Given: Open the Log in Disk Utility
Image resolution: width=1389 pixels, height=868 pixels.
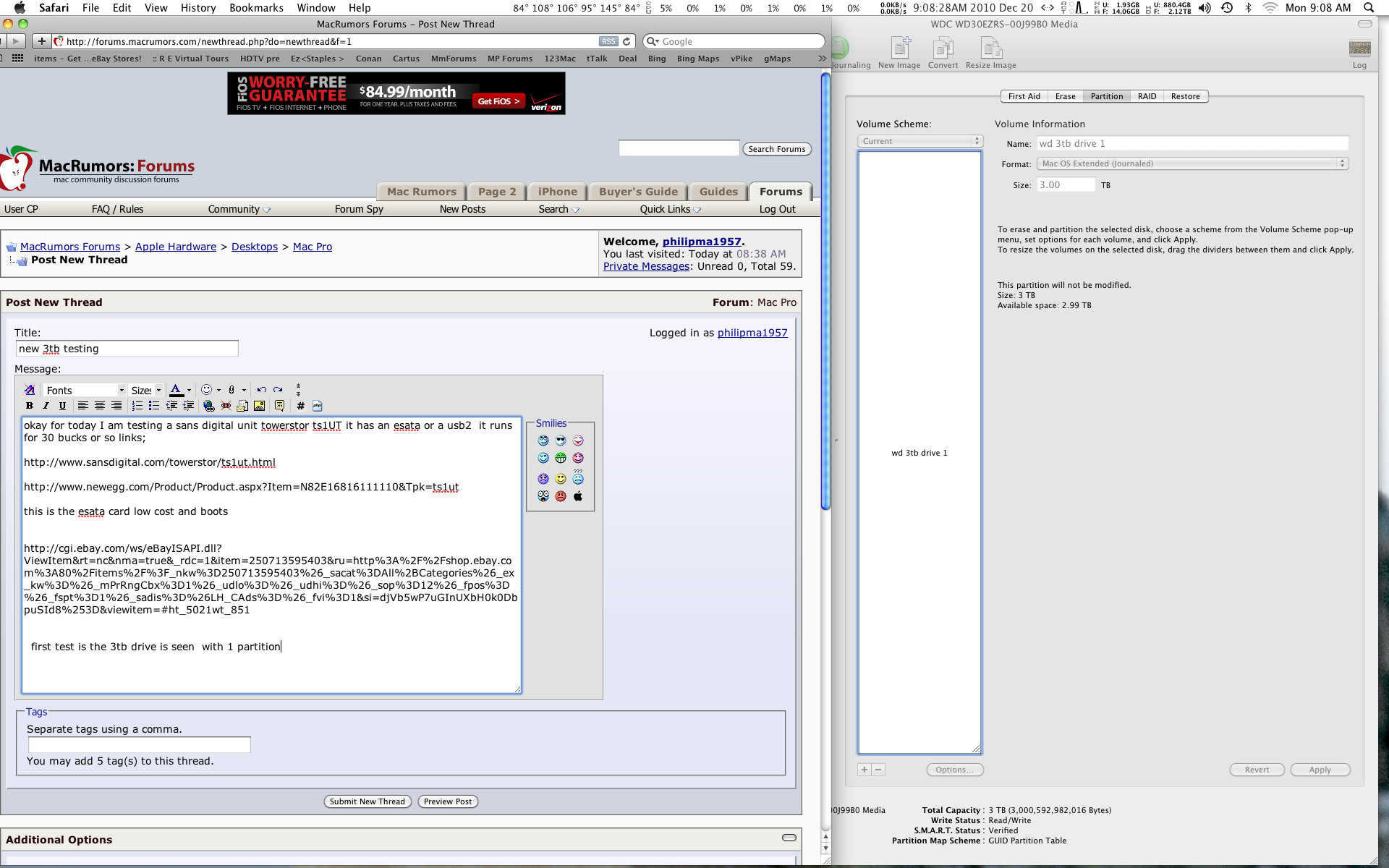Looking at the screenshot, I should (1359, 54).
